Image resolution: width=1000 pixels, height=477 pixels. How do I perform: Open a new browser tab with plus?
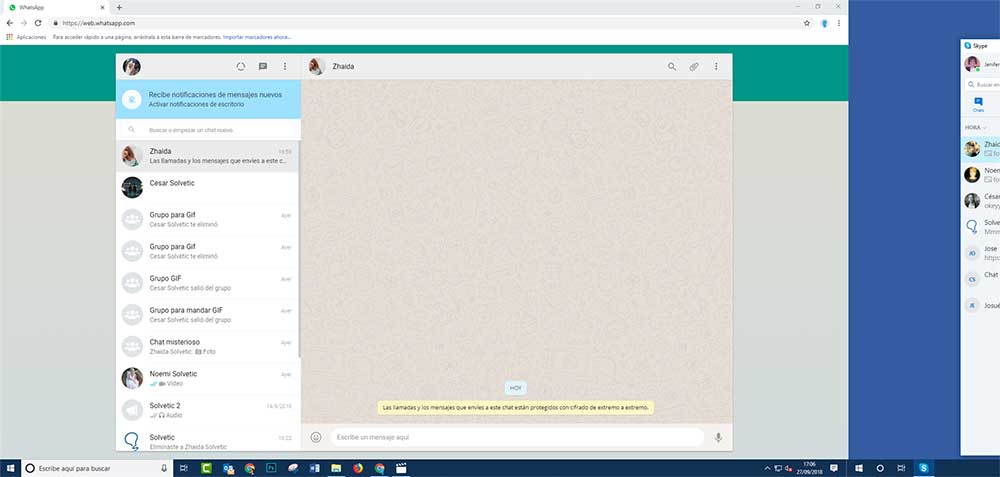tap(119, 7)
